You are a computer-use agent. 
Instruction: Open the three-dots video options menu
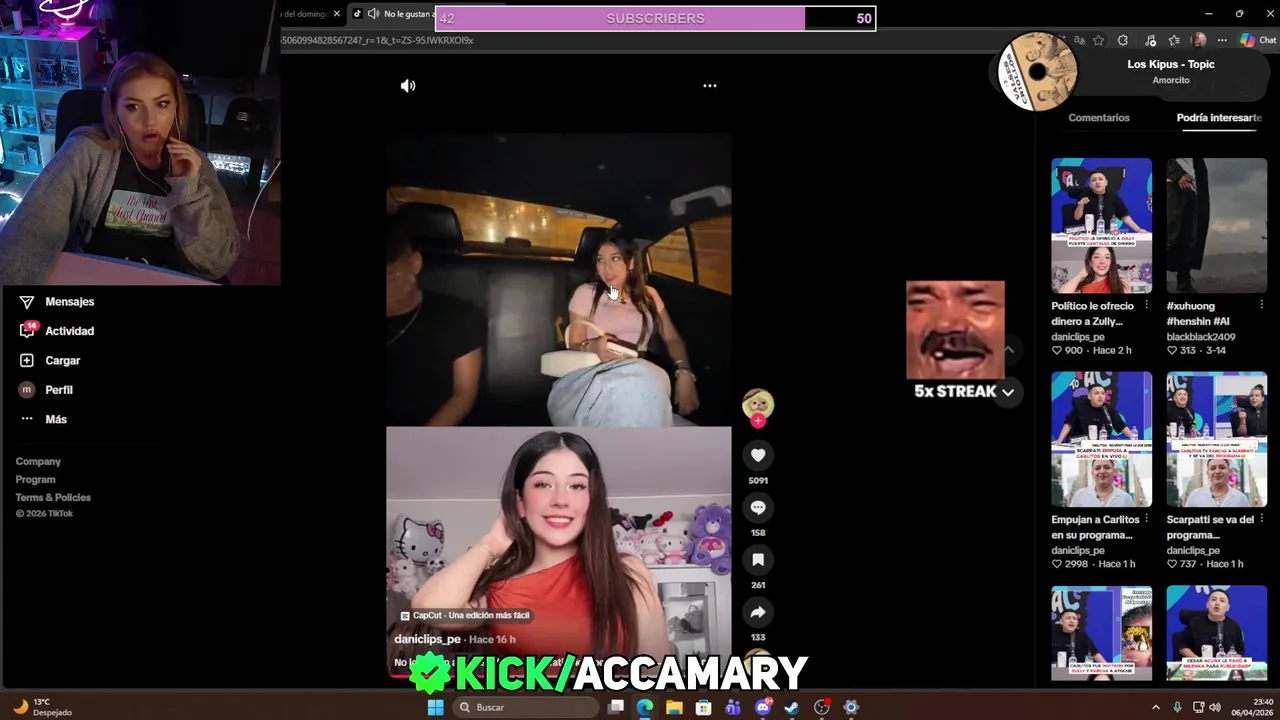click(x=710, y=86)
